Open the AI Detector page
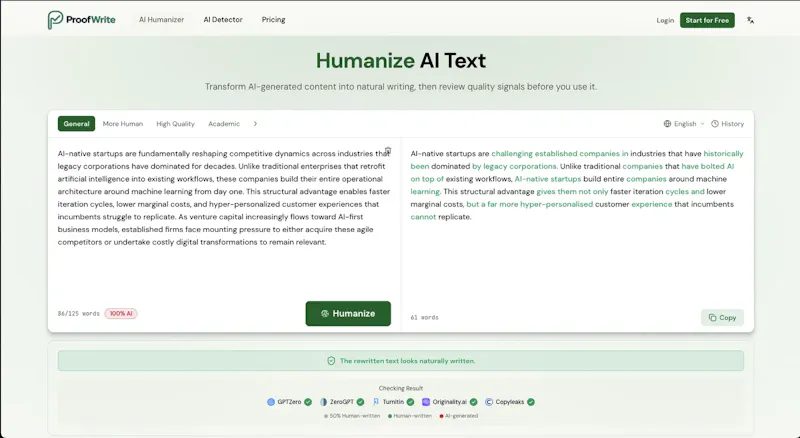The image size is (800, 438). (x=223, y=20)
